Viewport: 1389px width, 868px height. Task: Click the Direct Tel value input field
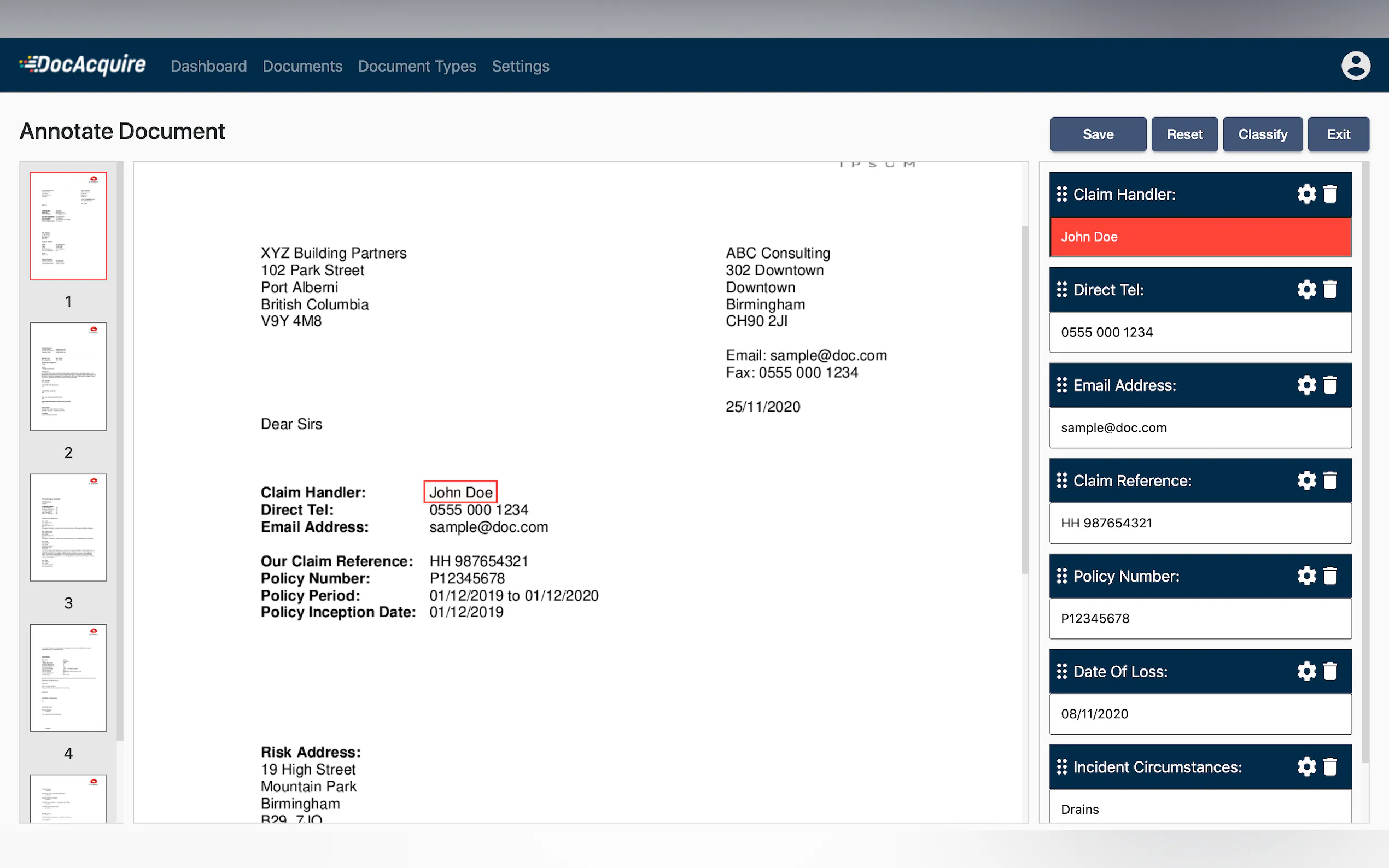coord(1200,332)
